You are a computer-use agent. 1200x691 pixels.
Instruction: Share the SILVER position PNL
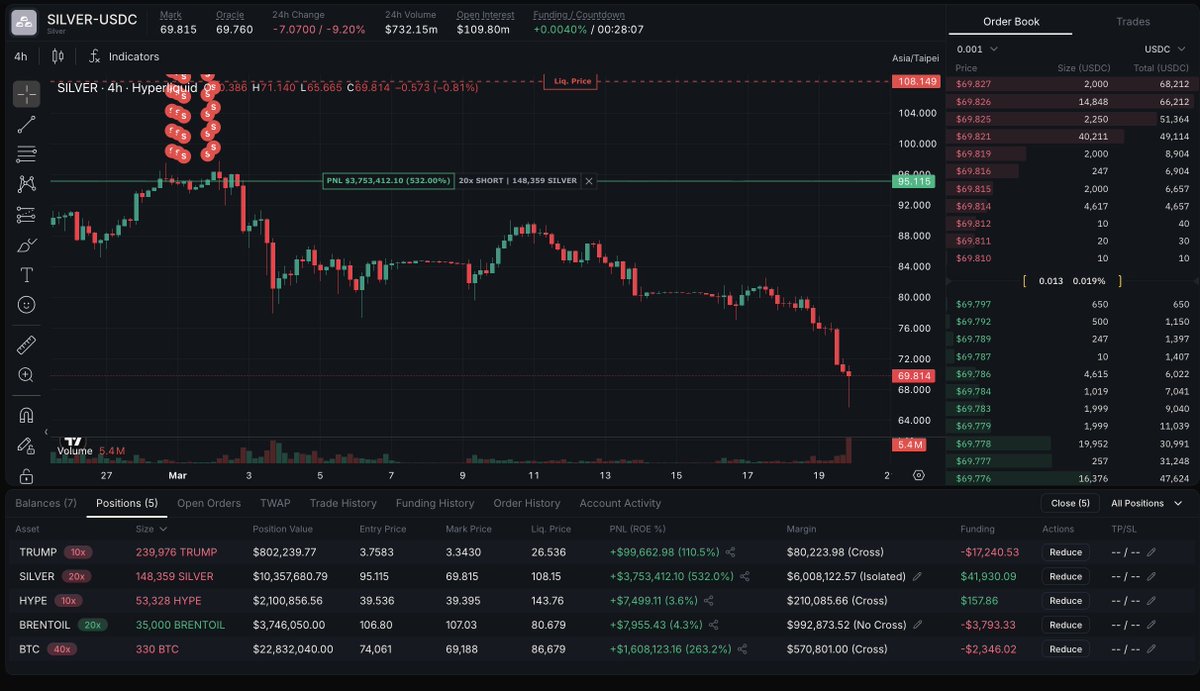click(x=744, y=576)
